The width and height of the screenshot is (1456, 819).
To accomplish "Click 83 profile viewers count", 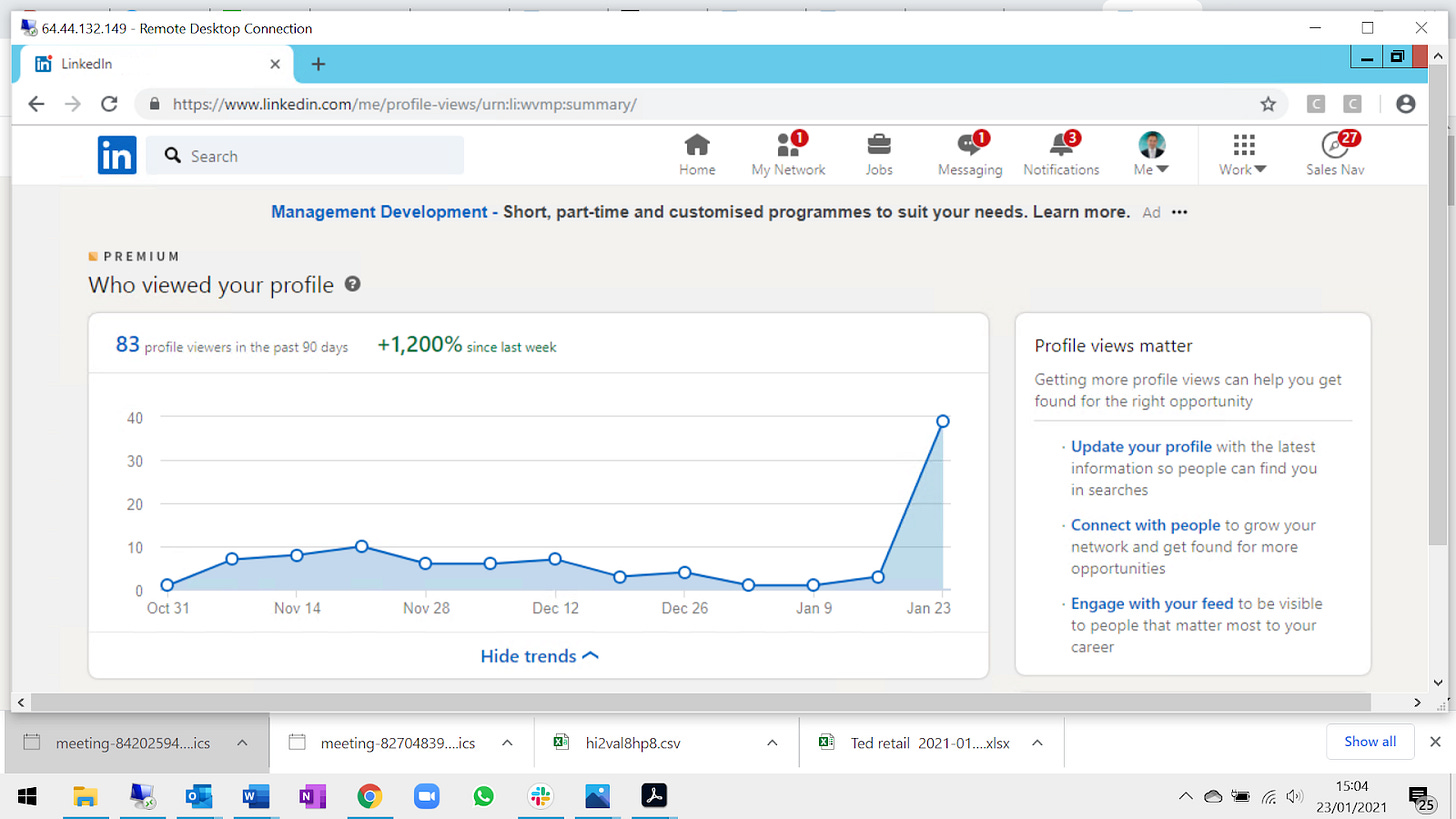I will pos(127,345).
